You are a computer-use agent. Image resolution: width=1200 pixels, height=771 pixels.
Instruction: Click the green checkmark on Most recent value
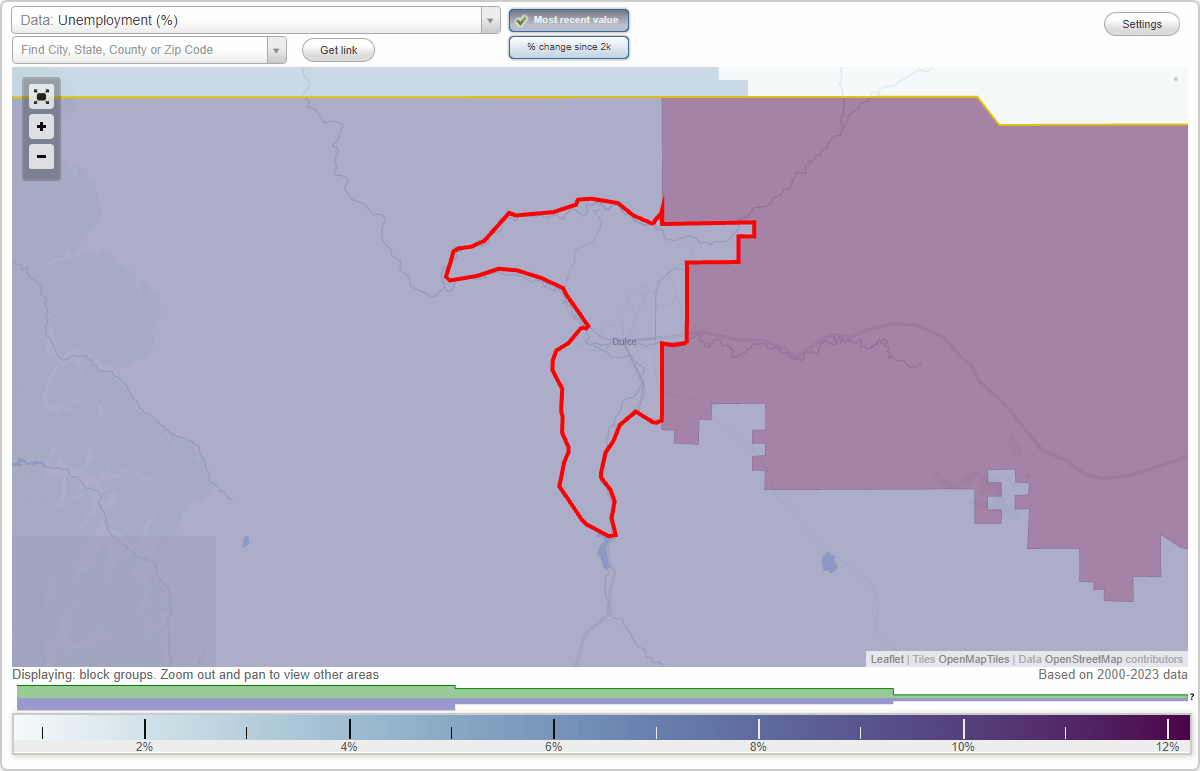(521, 19)
